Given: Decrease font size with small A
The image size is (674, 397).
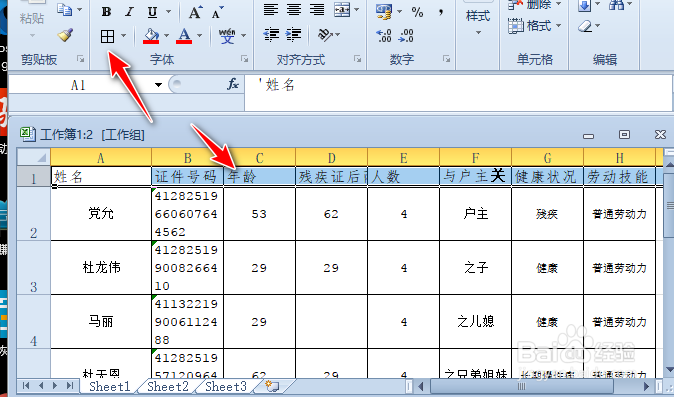Looking at the screenshot, I should tap(218, 12).
